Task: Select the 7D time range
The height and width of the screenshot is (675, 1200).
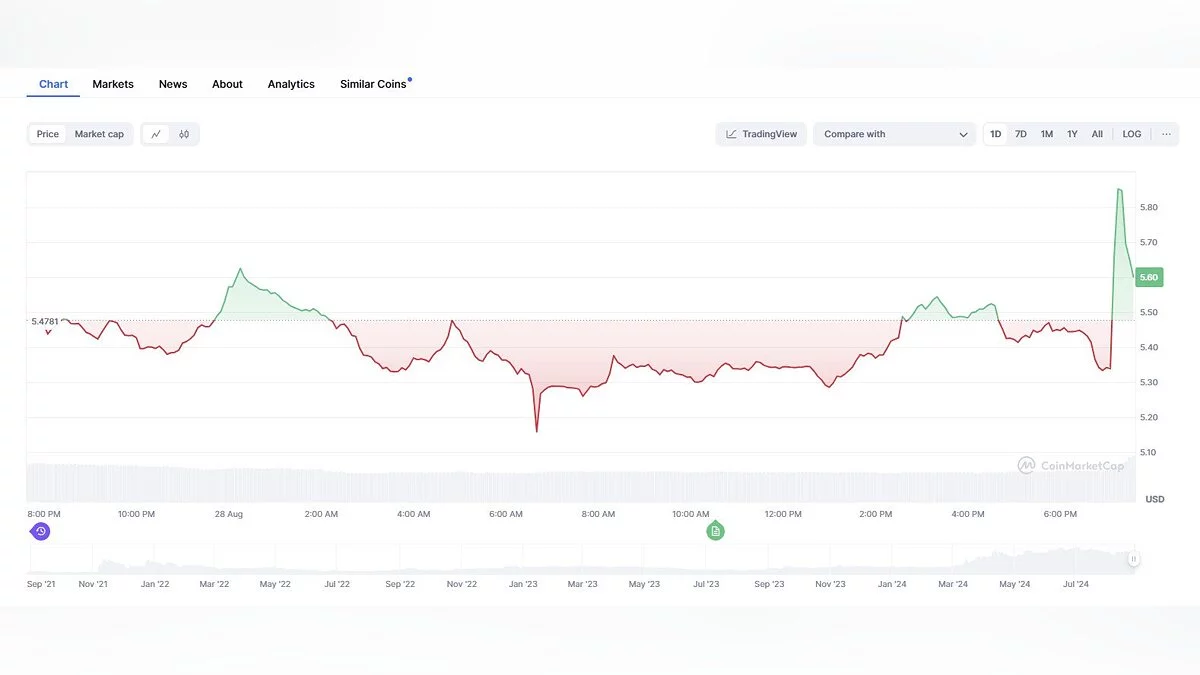Action: click(1021, 134)
